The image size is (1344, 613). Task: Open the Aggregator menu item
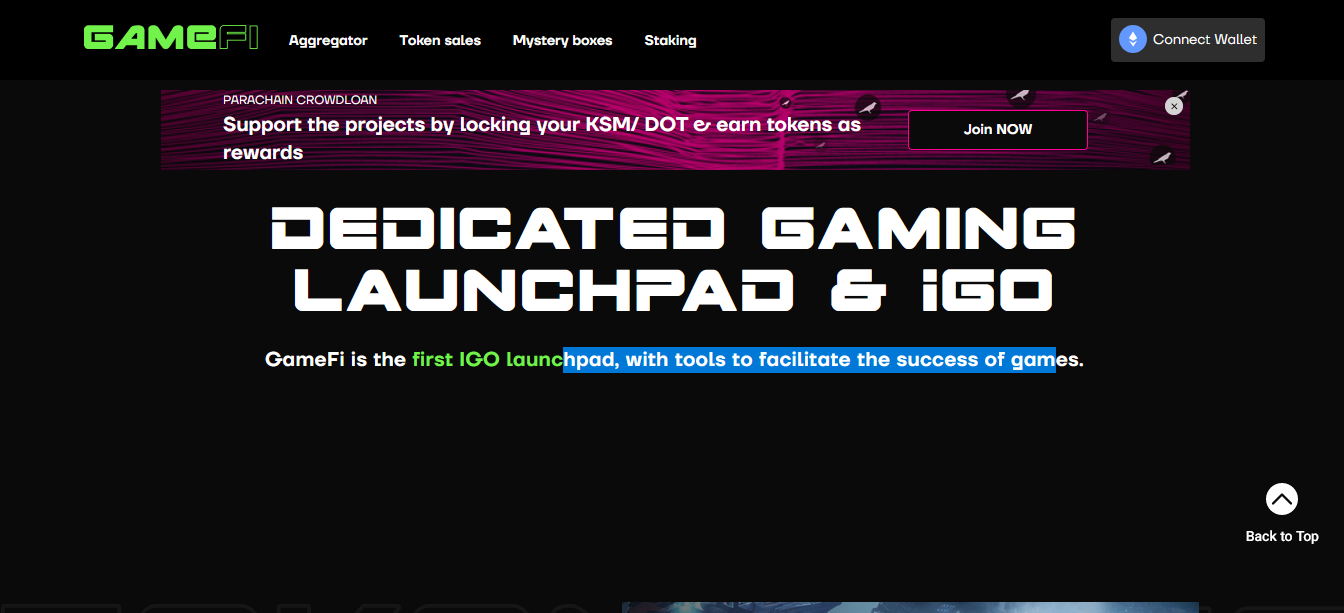pyautogui.click(x=328, y=41)
